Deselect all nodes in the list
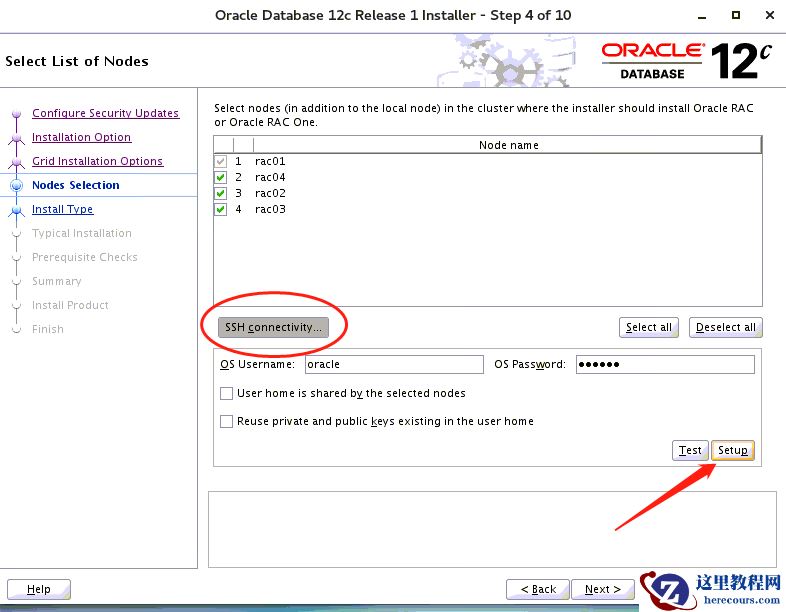 click(x=725, y=327)
